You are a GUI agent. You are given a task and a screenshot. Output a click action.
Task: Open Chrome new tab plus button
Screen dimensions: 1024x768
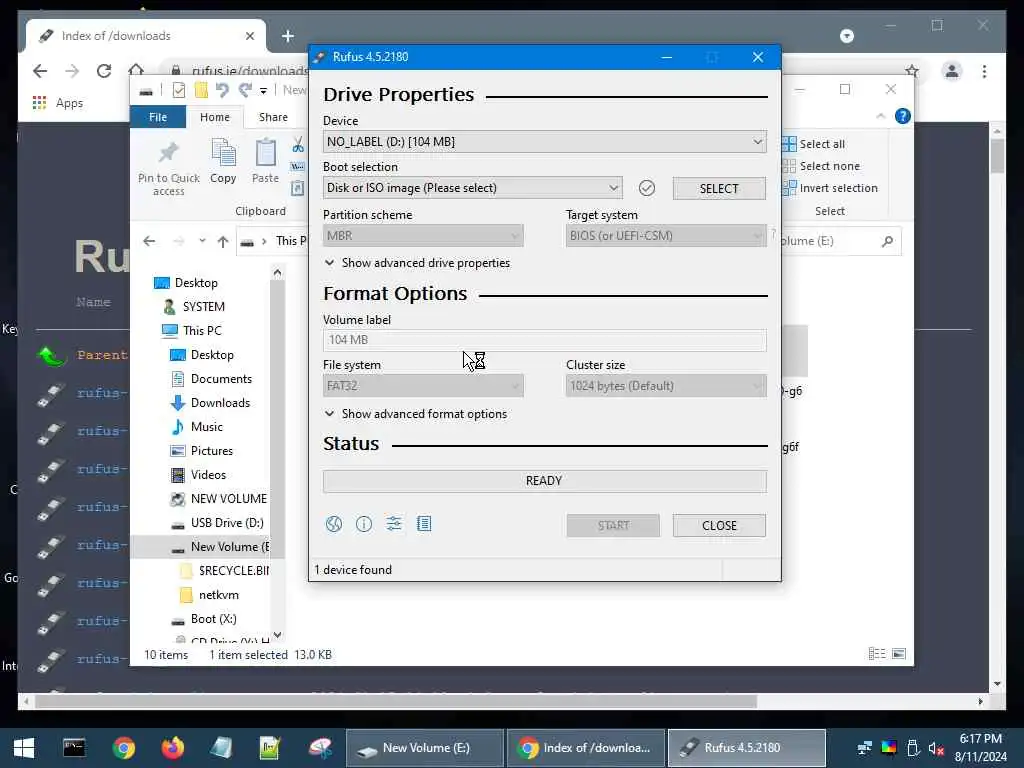(288, 36)
